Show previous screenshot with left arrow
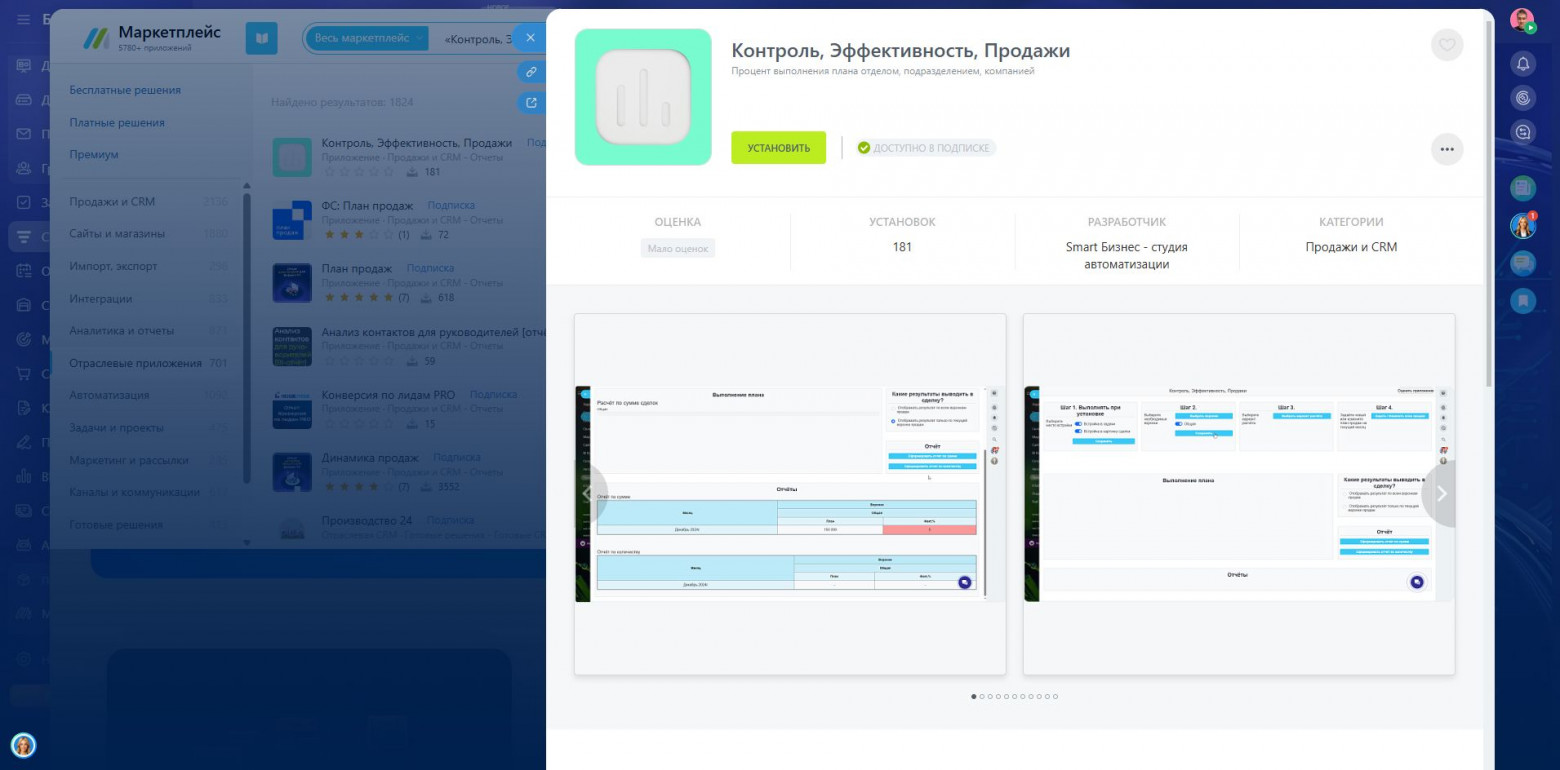Screen dimensions: 1560x770 [x=589, y=493]
